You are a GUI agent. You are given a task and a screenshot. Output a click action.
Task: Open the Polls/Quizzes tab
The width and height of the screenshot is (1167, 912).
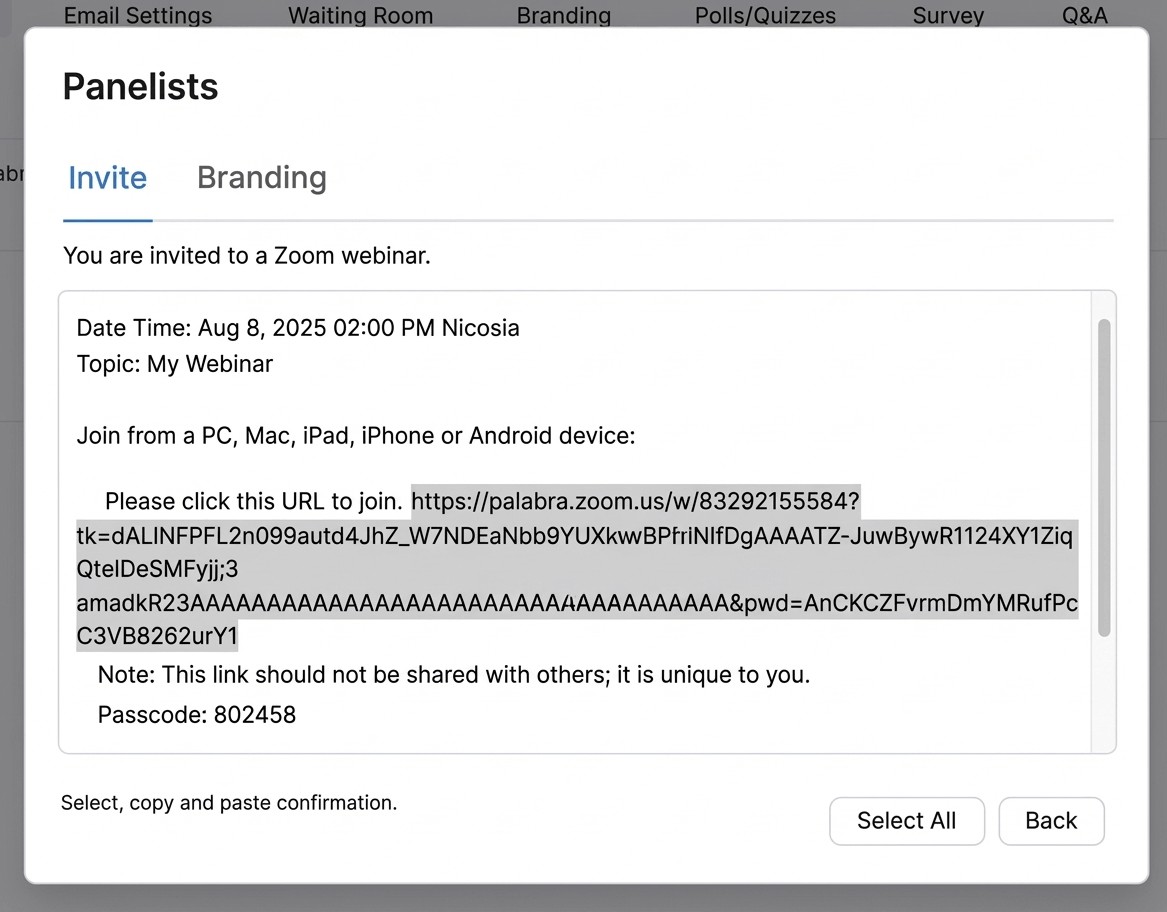pyautogui.click(x=765, y=16)
